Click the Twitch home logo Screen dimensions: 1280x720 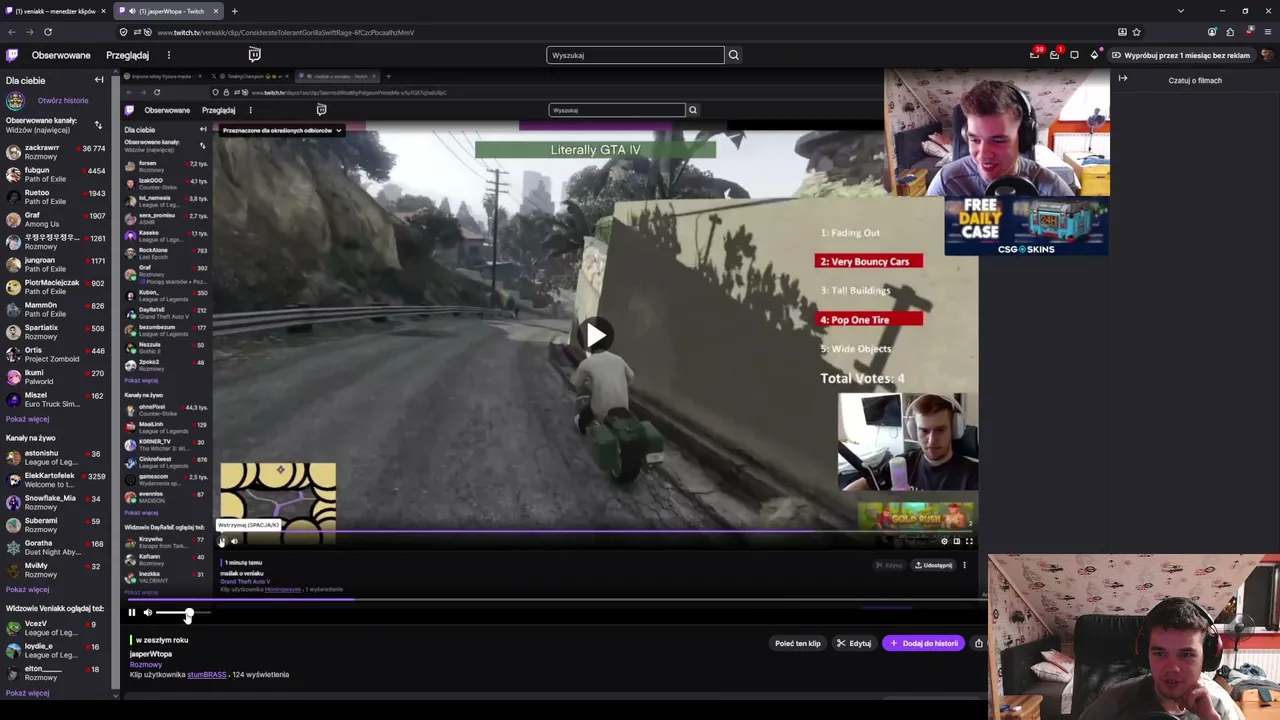coord(12,55)
